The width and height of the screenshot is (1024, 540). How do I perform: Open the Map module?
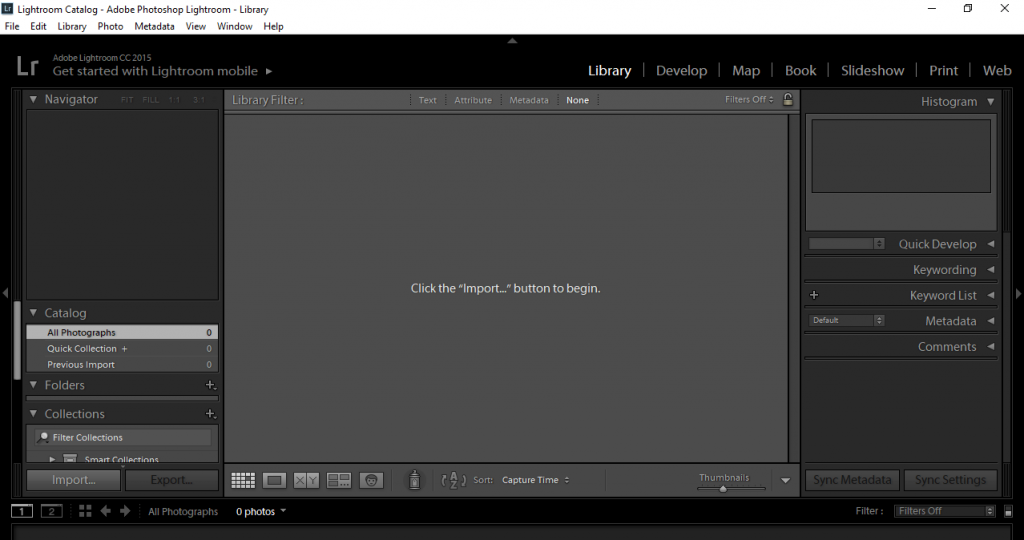746,71
